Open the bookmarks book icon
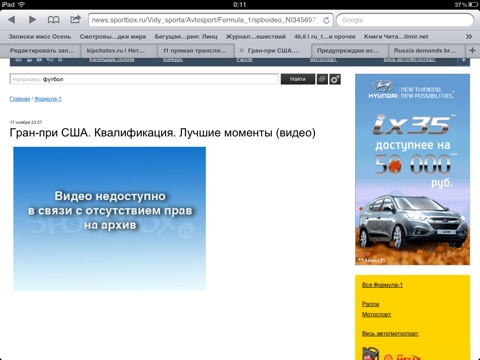Viewport: 480px width, 360px height. (x=53, y=20)
